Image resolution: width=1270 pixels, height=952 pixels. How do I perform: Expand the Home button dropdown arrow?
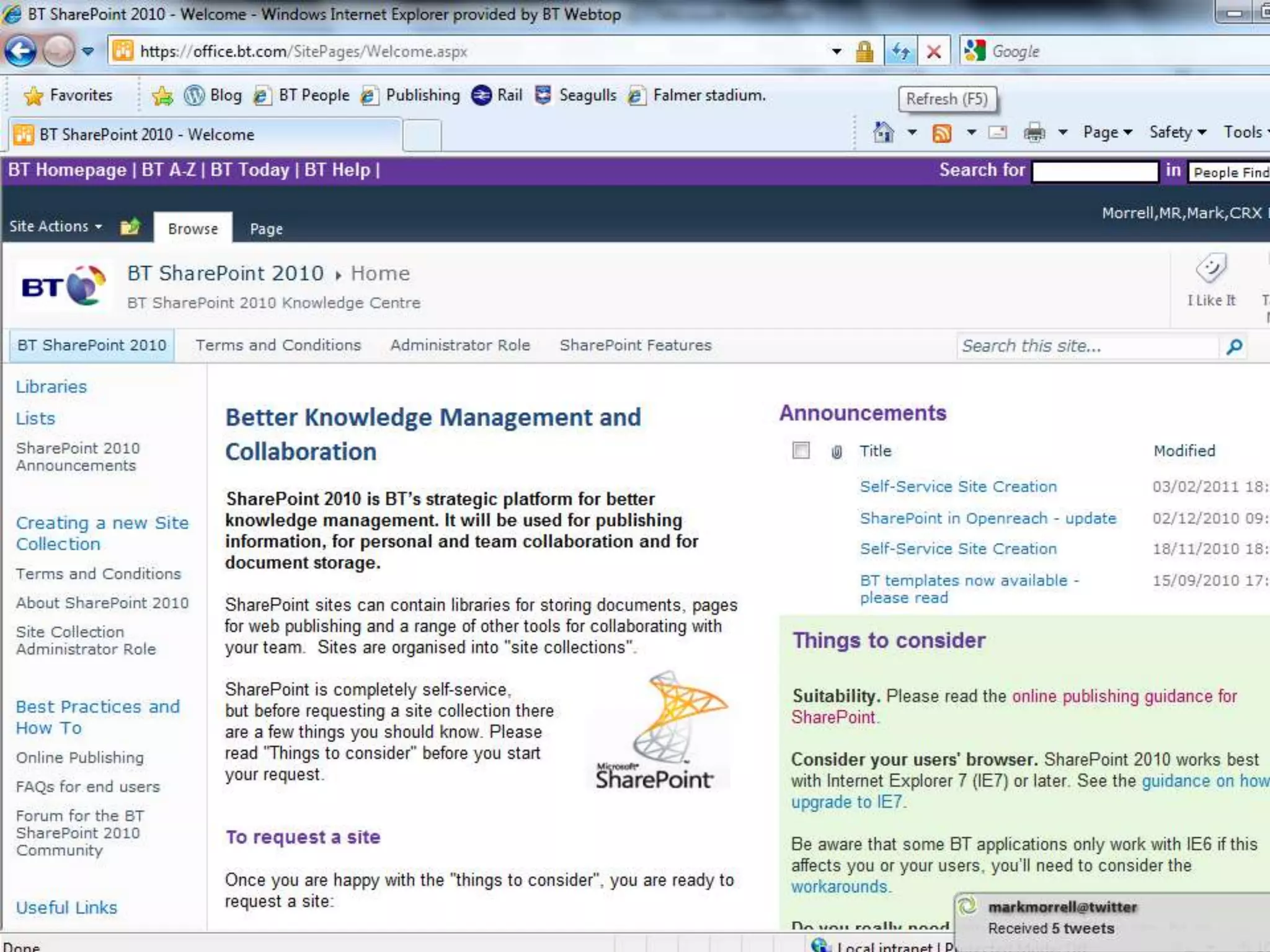912,132
